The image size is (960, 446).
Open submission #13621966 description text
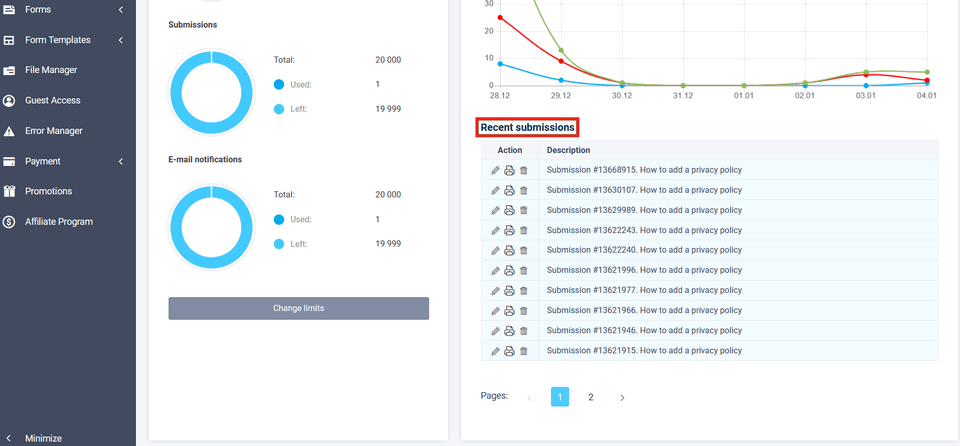(x=644, y=311)
